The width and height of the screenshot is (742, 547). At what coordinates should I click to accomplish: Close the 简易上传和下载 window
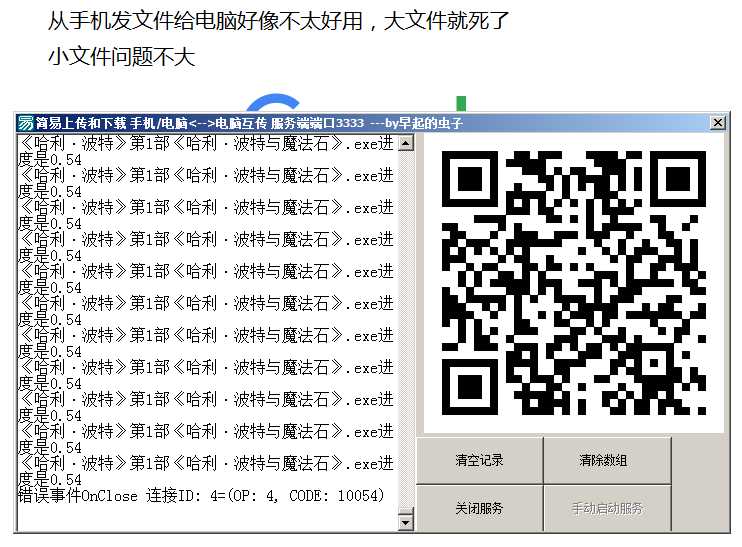coord(717,123)
